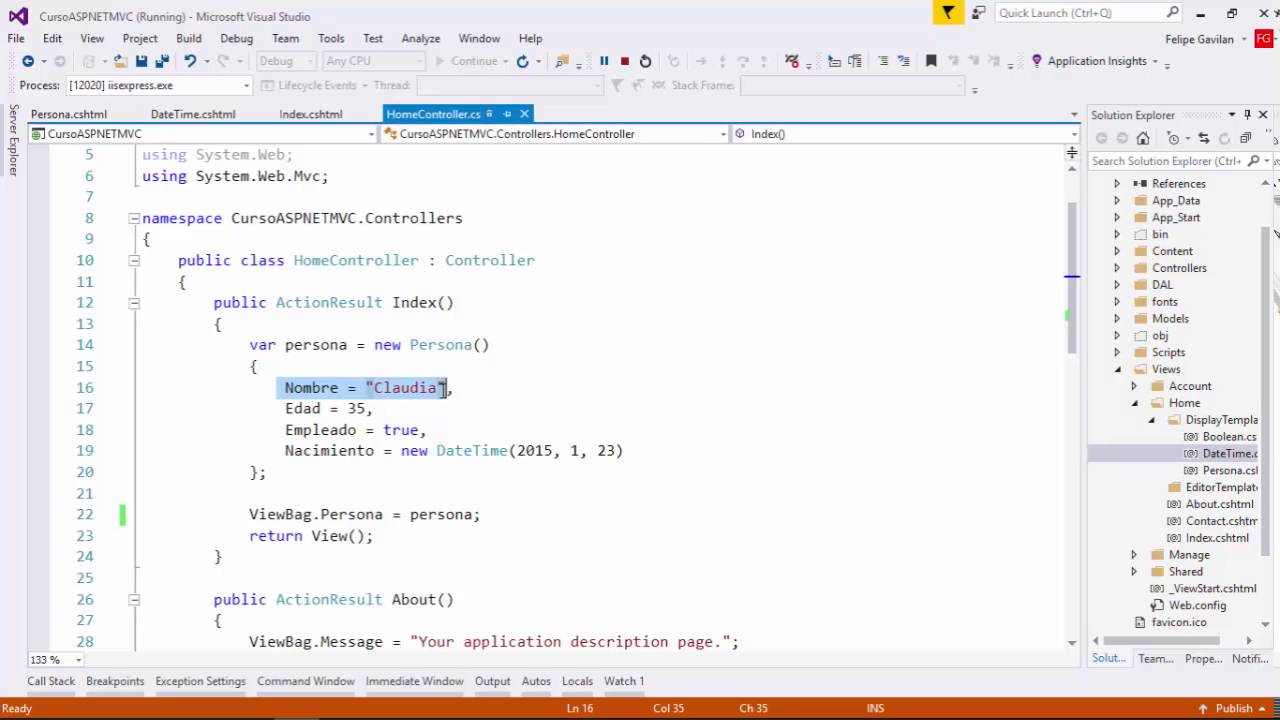The height and width of the screenshot is (720, 1280).
Task: Click Collapse All in Solution Explorer
Action: click(x=1245, y=138)
